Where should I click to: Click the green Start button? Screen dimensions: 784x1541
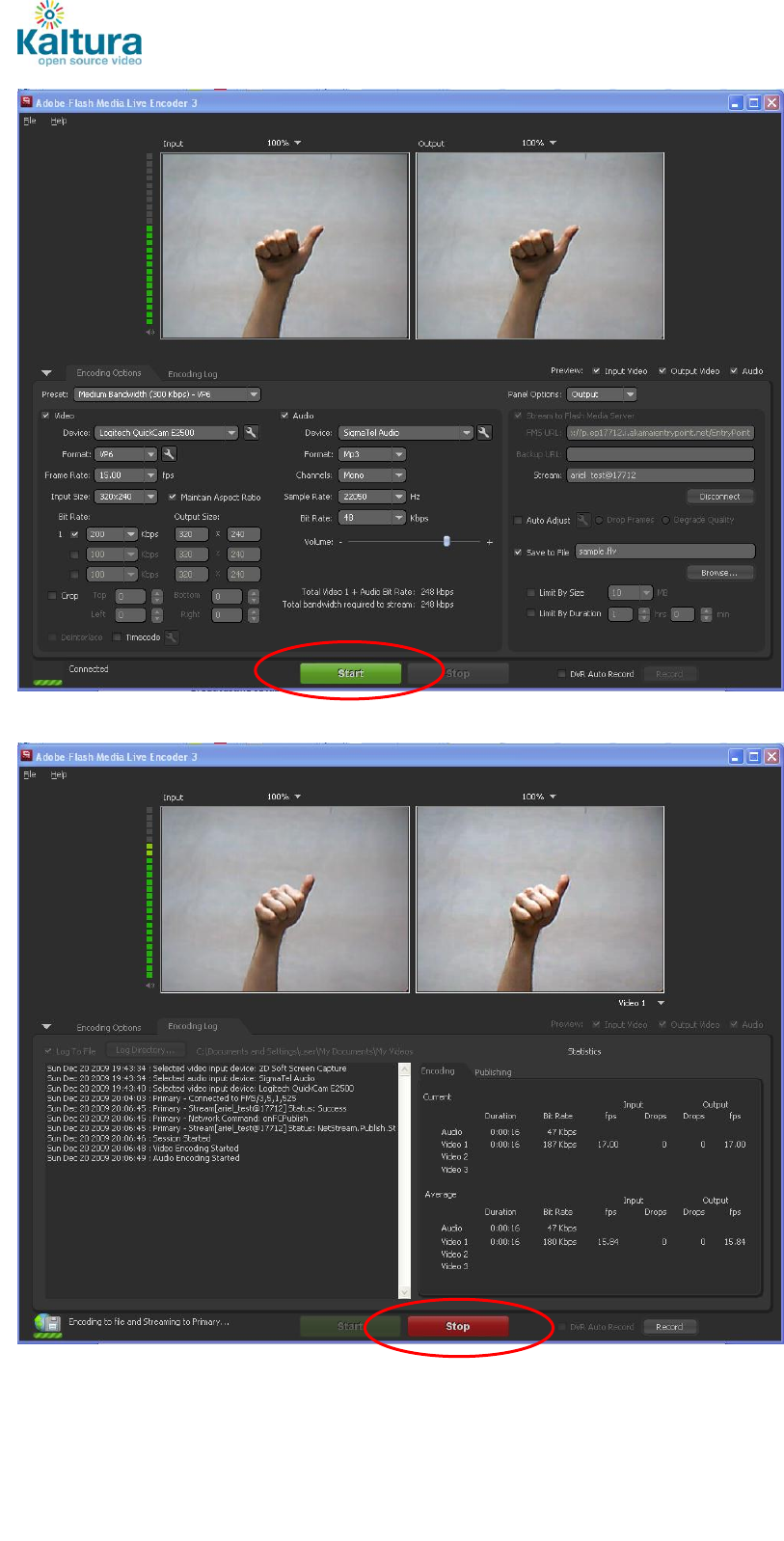[350, 673]
